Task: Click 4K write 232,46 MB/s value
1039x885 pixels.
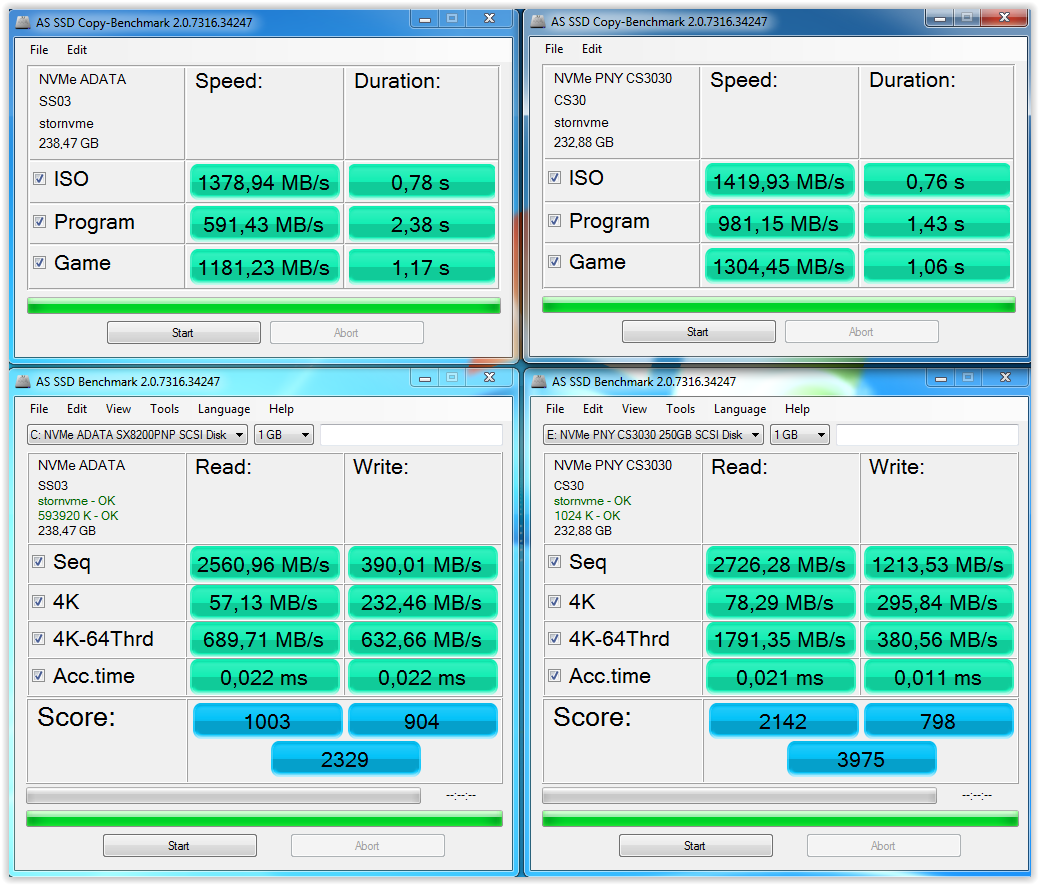Action: [x=422, y=602]
